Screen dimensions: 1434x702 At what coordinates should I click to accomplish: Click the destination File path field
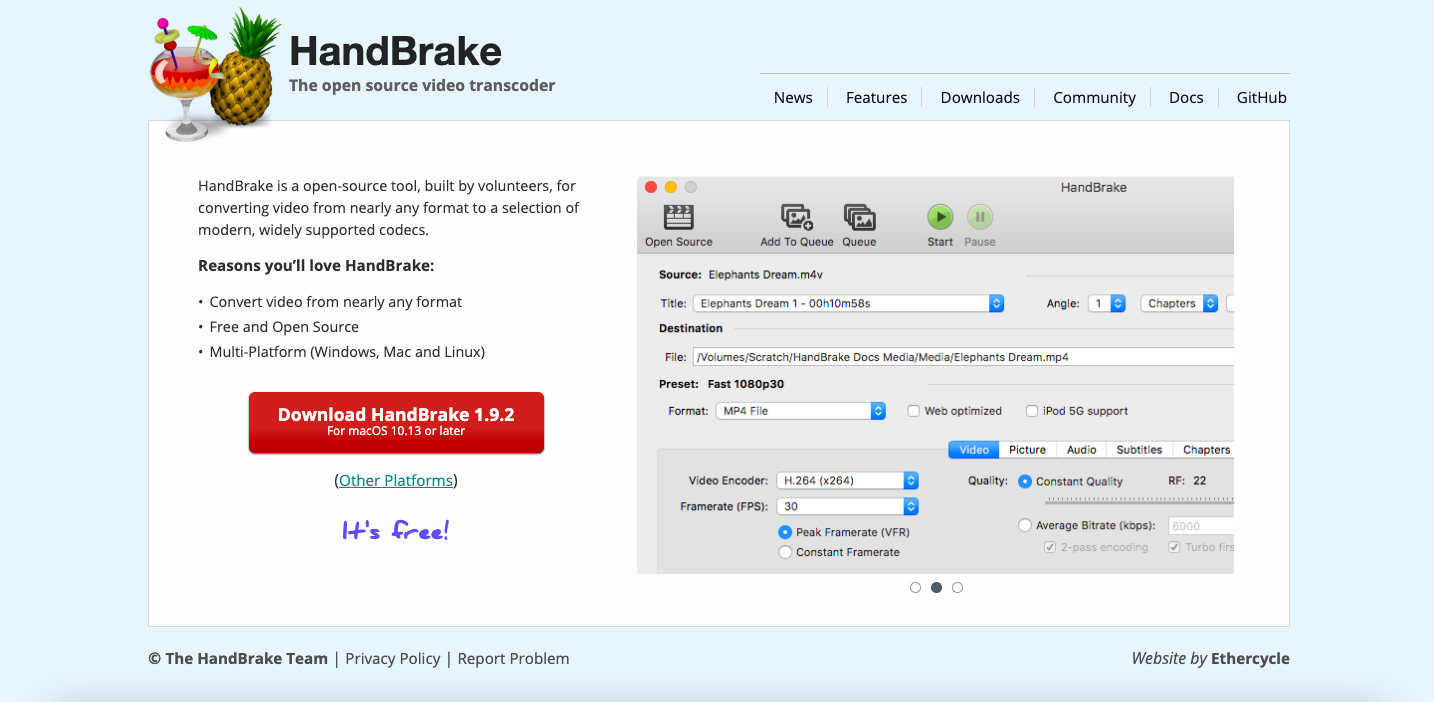[x=963, y=357]
